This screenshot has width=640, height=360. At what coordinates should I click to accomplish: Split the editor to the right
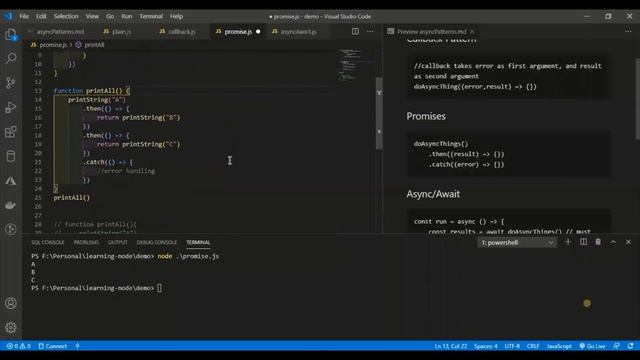click(x=356, y=31)
